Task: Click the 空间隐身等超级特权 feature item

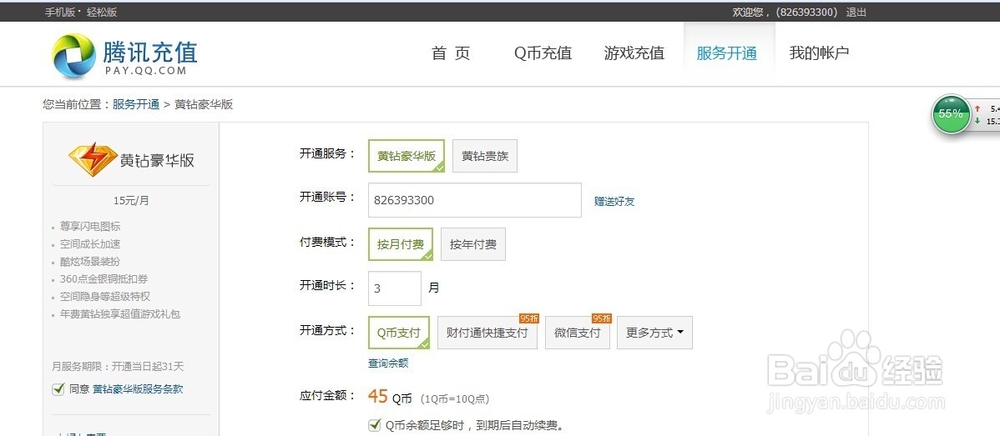Action: tap(105, 296)
